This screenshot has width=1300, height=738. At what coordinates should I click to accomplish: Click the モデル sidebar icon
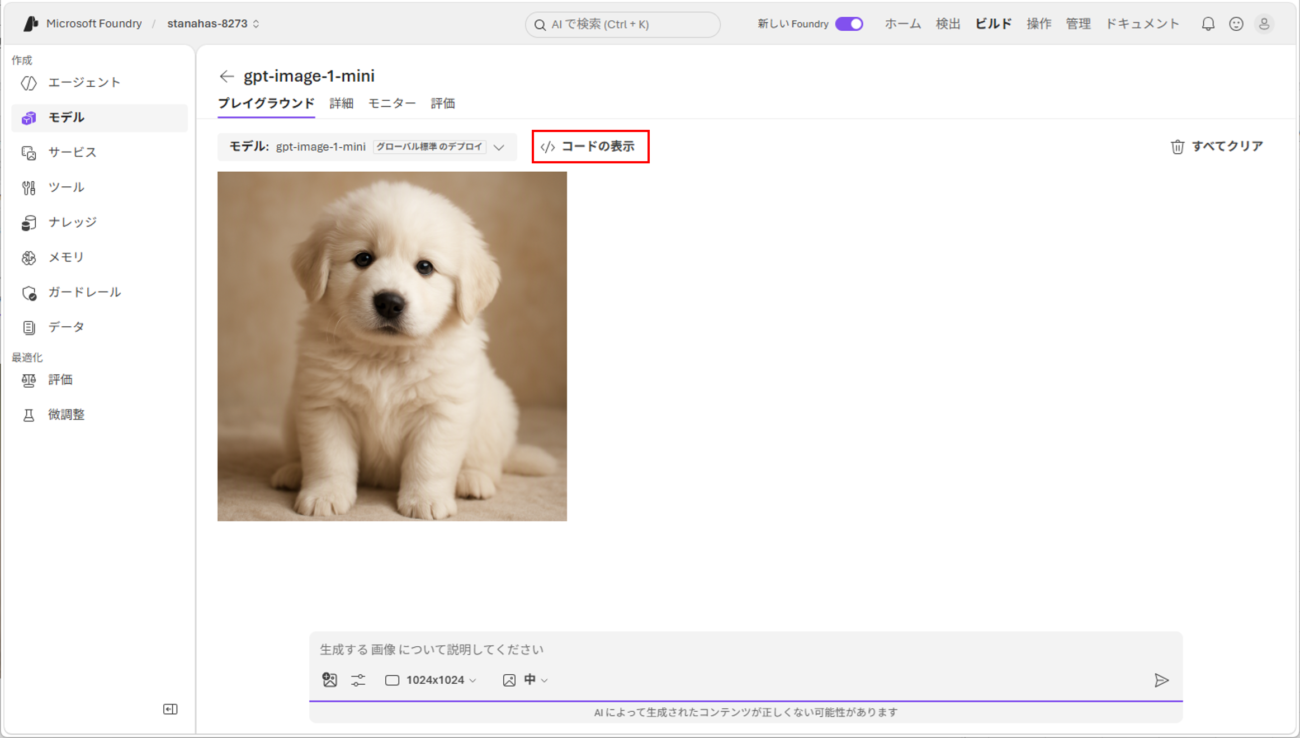(x=29, y=118)
